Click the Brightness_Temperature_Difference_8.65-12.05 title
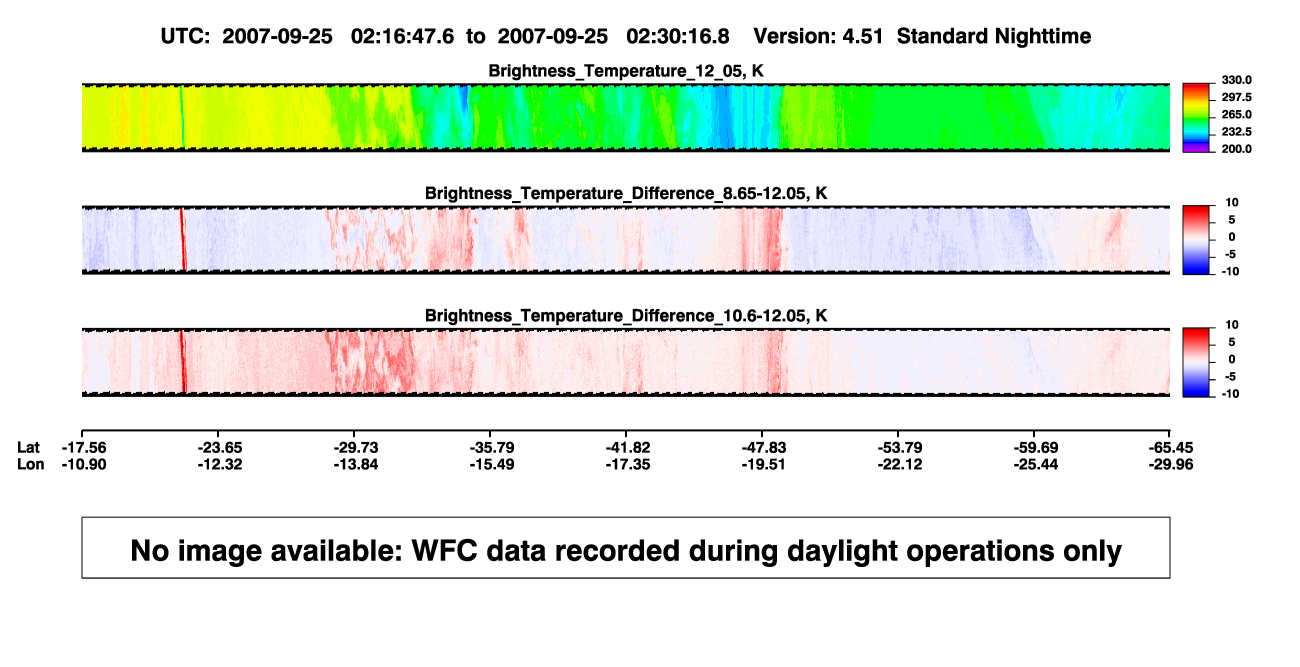The width and height of the screenshot is (1300, 667). pyautogui.click(x=626, y=193)
